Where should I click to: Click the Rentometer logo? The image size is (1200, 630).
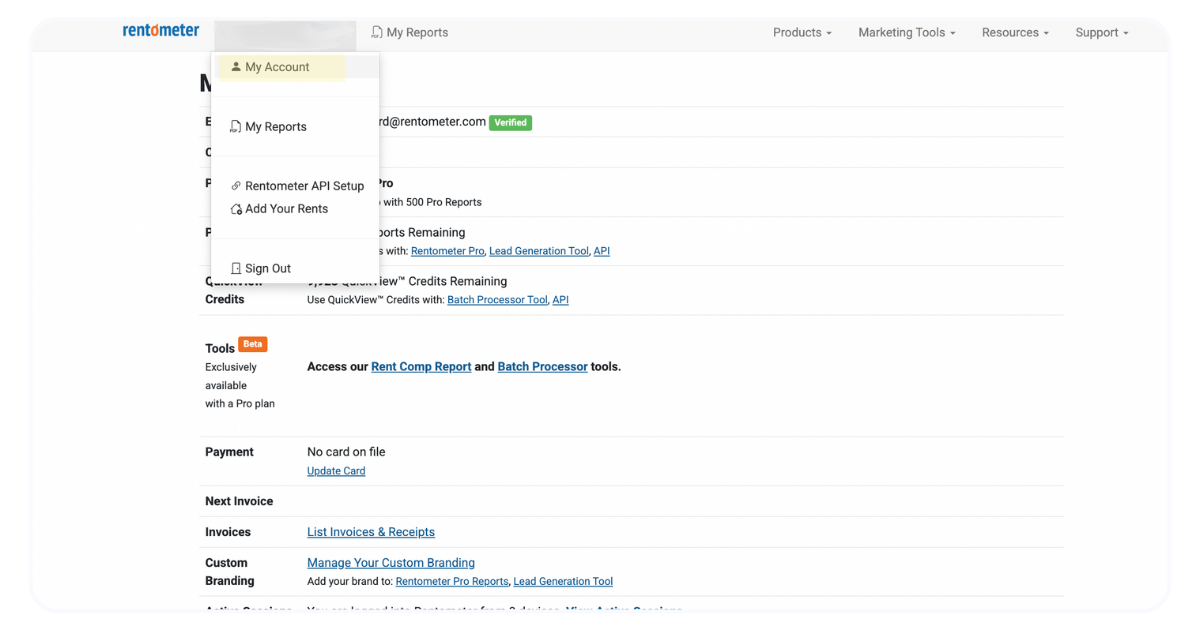[x=161, y=31]
